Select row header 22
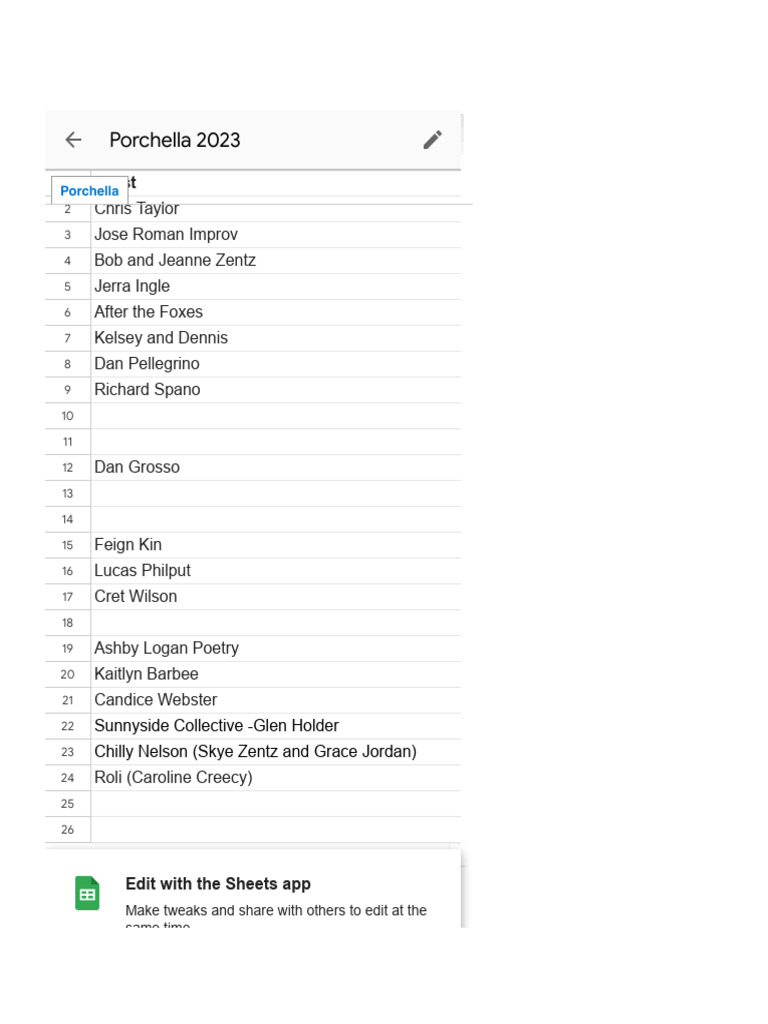This screenshot has height=1024, width=768. (68, 726)
